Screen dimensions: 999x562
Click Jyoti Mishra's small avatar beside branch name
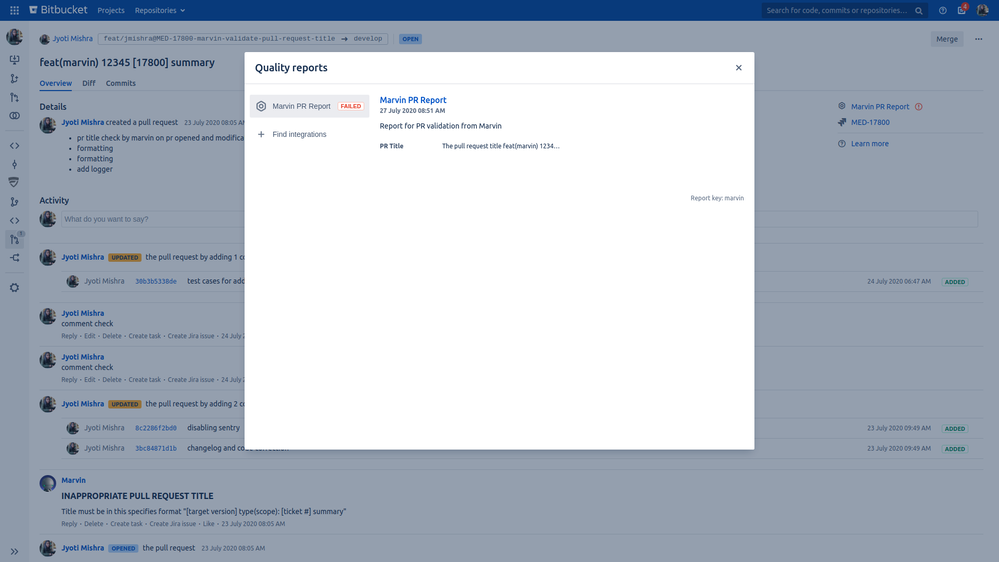coord(45,39)
